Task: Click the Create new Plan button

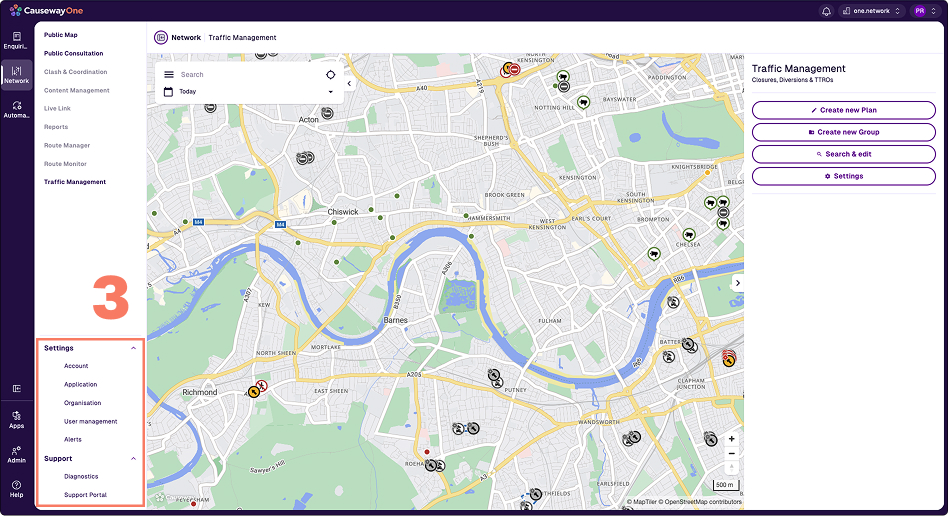Action: pyautogui.click(x=843, y=110)
